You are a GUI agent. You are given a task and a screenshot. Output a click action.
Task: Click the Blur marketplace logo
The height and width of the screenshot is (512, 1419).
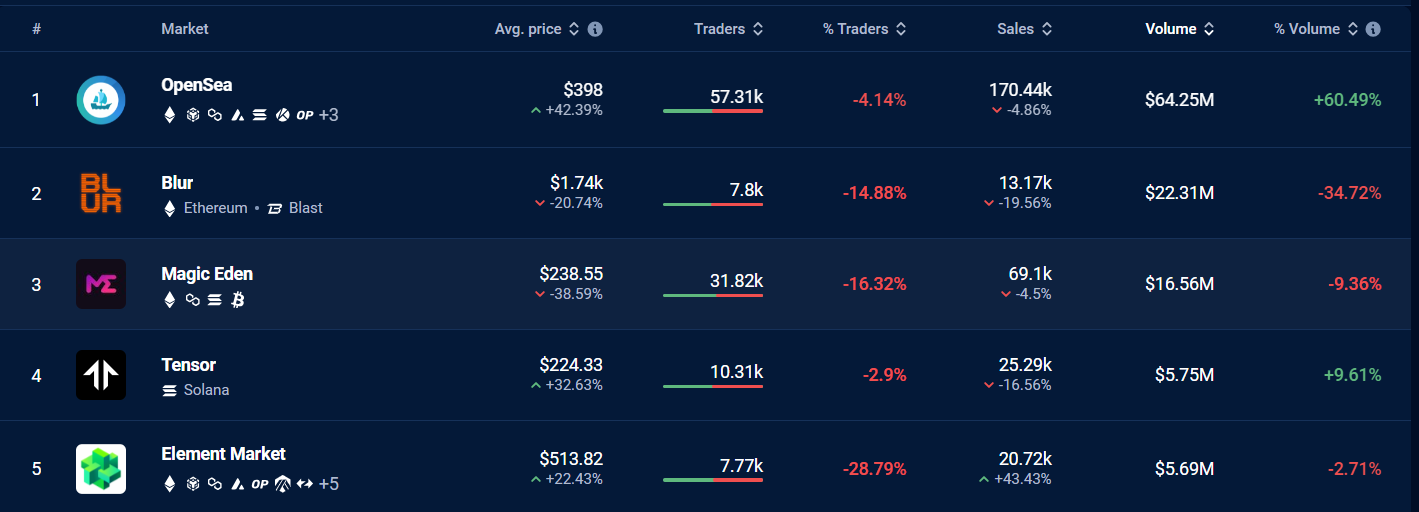(x=100, y=193)
